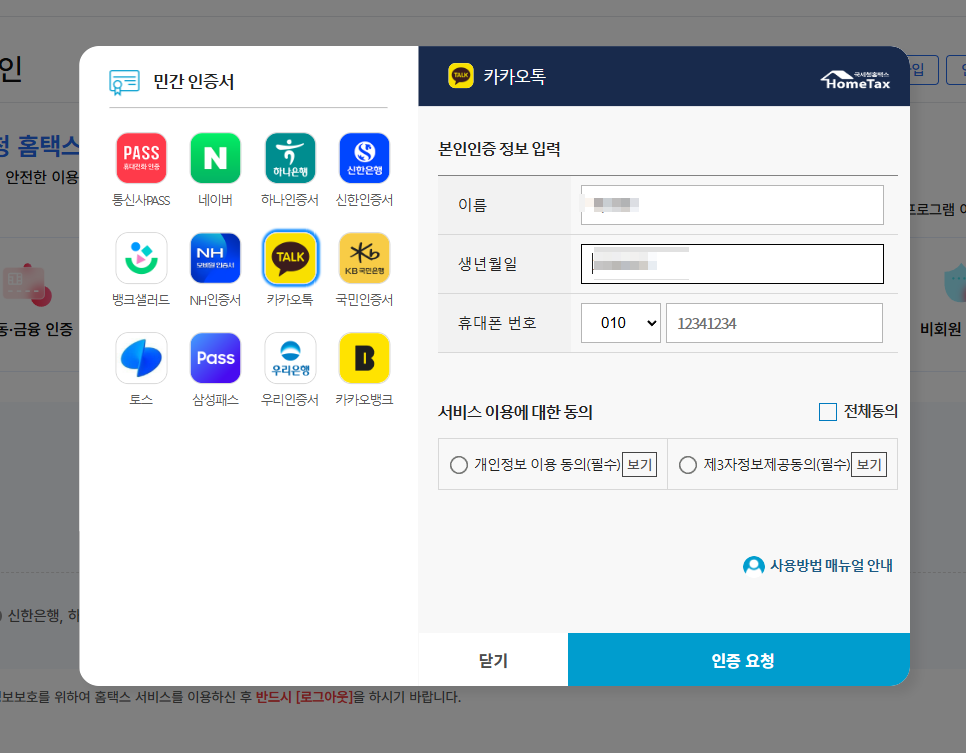Select 하나인증서 Hana Bank icon
The image size is (966, 753).
click(x=290, y=158)
